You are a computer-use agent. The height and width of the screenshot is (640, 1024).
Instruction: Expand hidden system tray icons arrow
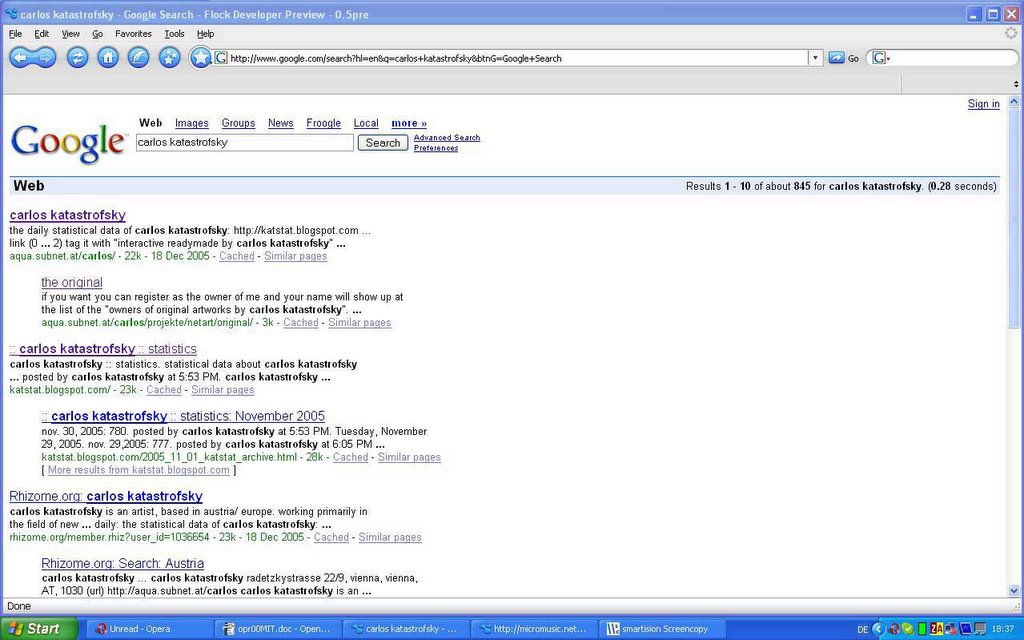[x=879, y=629]
